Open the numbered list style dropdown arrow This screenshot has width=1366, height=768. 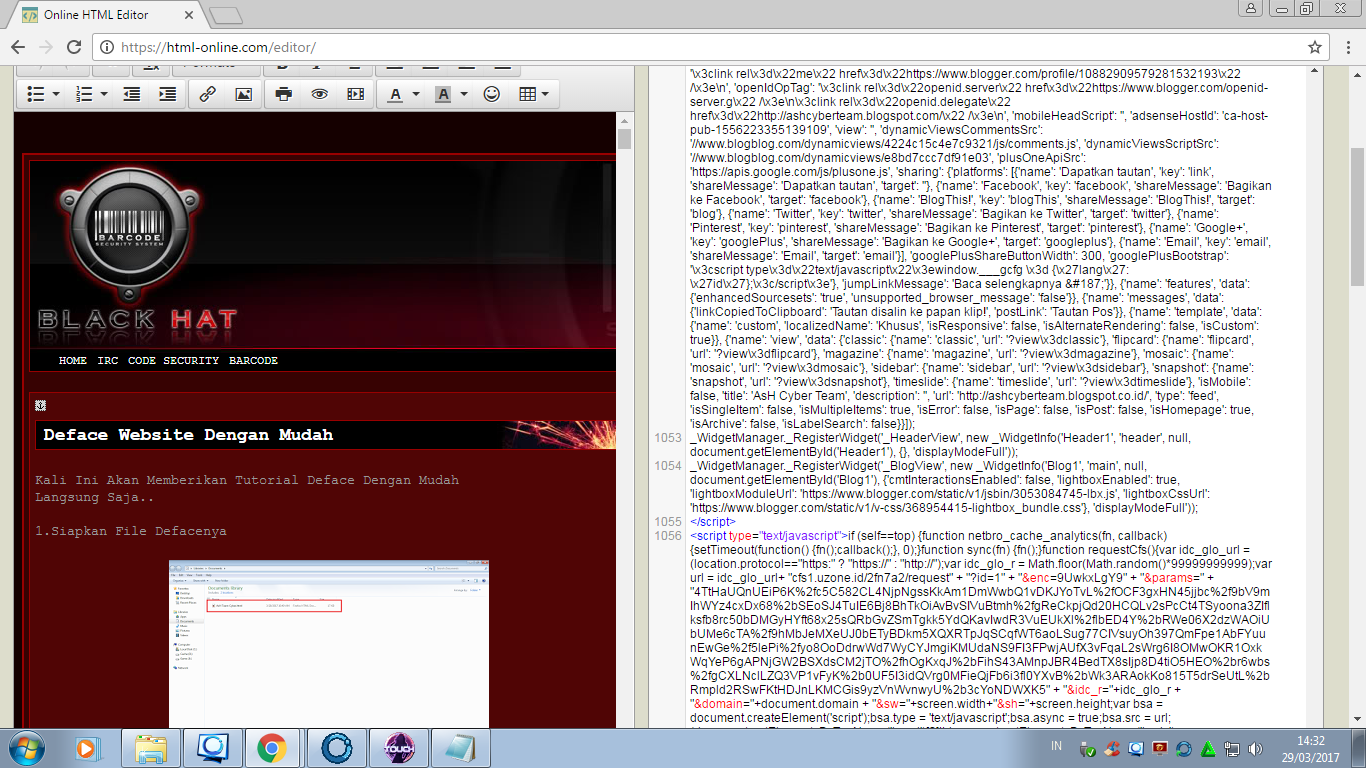coord(105,94)
